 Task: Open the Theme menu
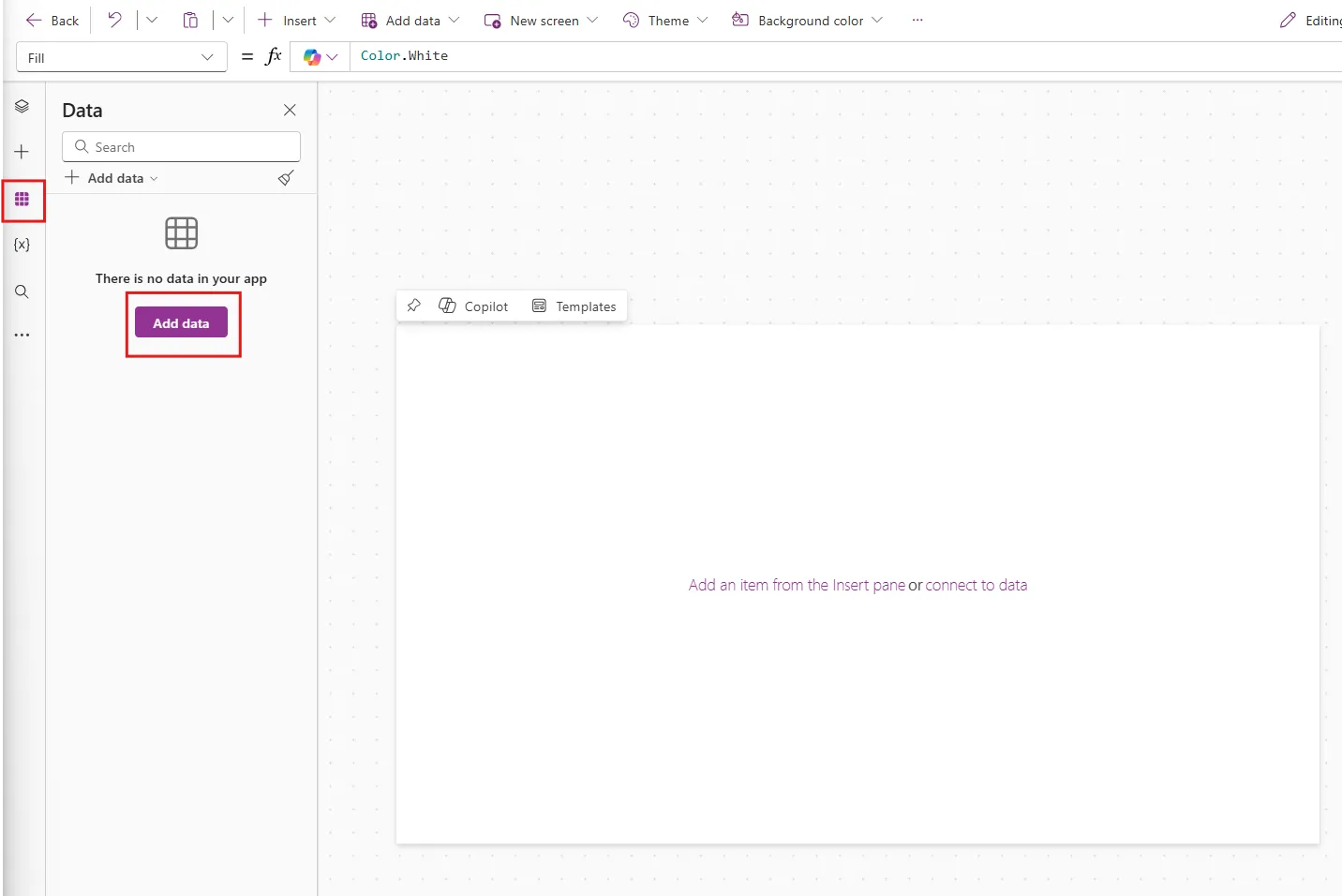tap(665, 21)
